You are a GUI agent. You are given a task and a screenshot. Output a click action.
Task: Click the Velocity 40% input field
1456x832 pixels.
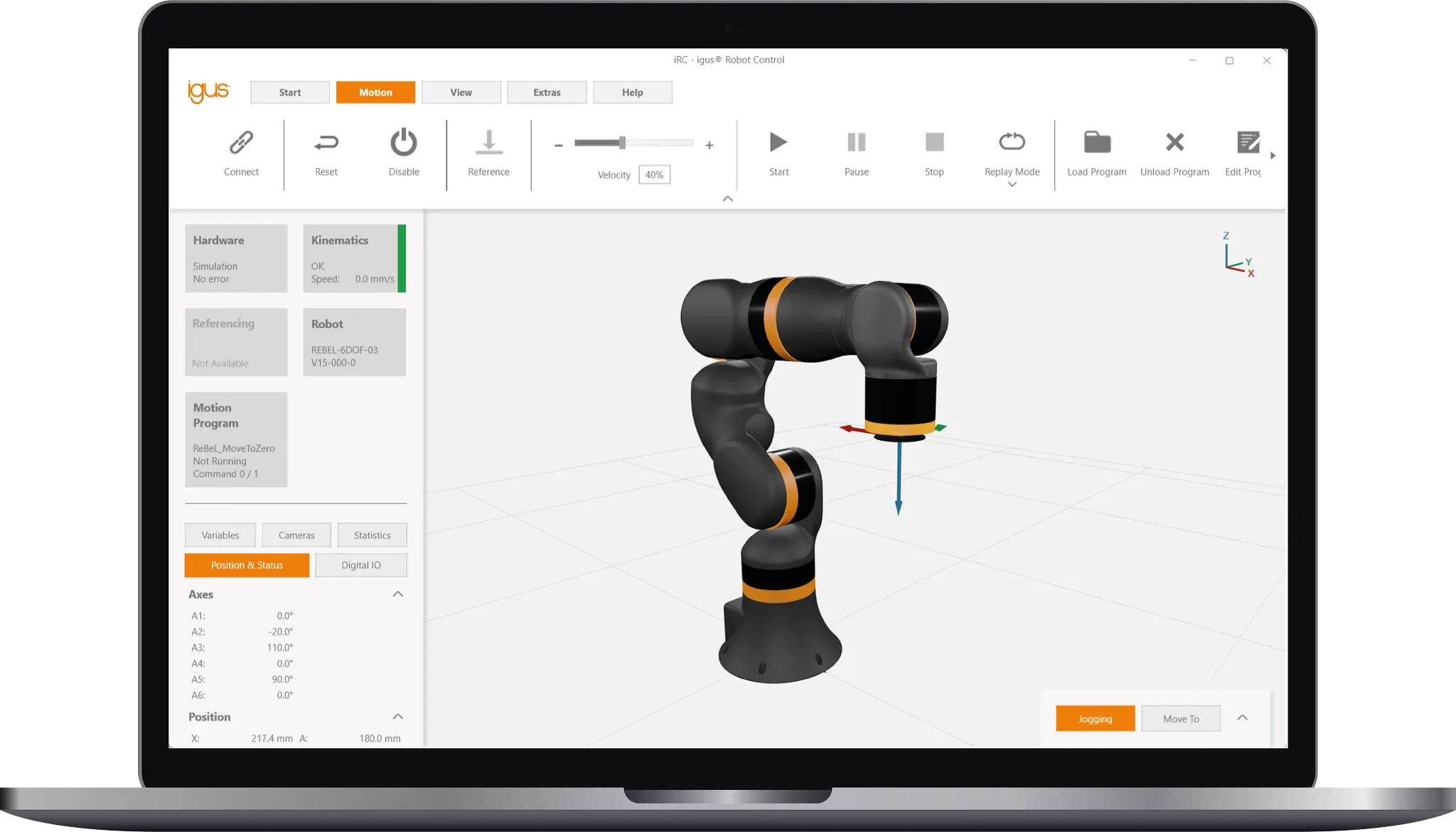tap(654, 175)
